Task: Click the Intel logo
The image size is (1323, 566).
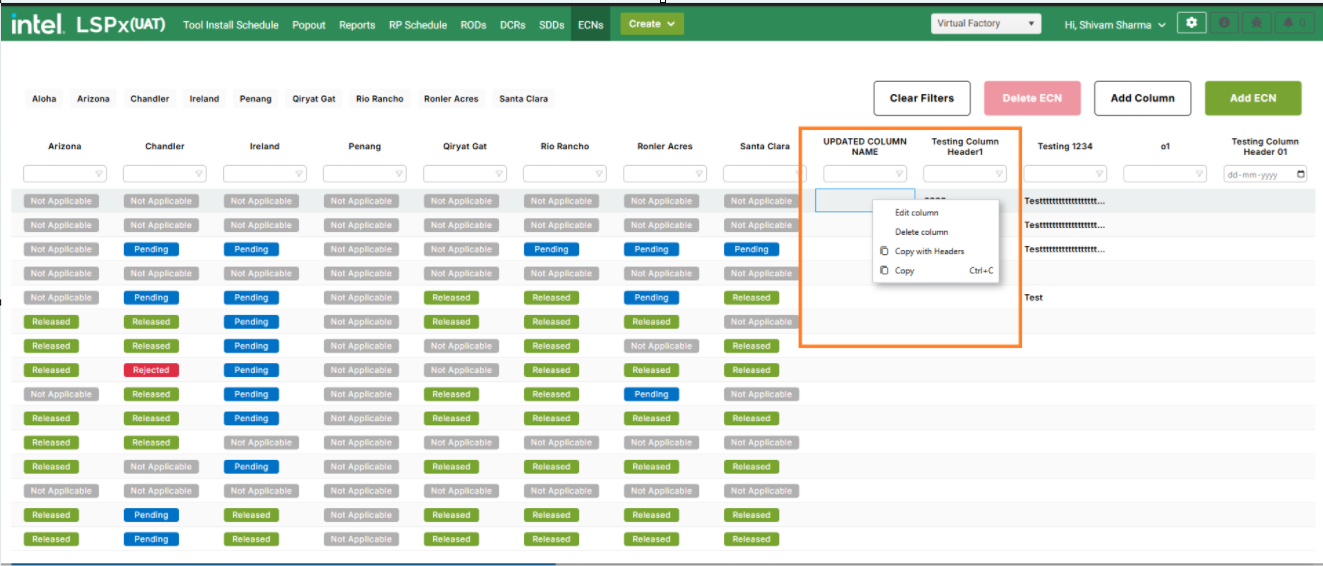Action: click(x=38, y=24)
